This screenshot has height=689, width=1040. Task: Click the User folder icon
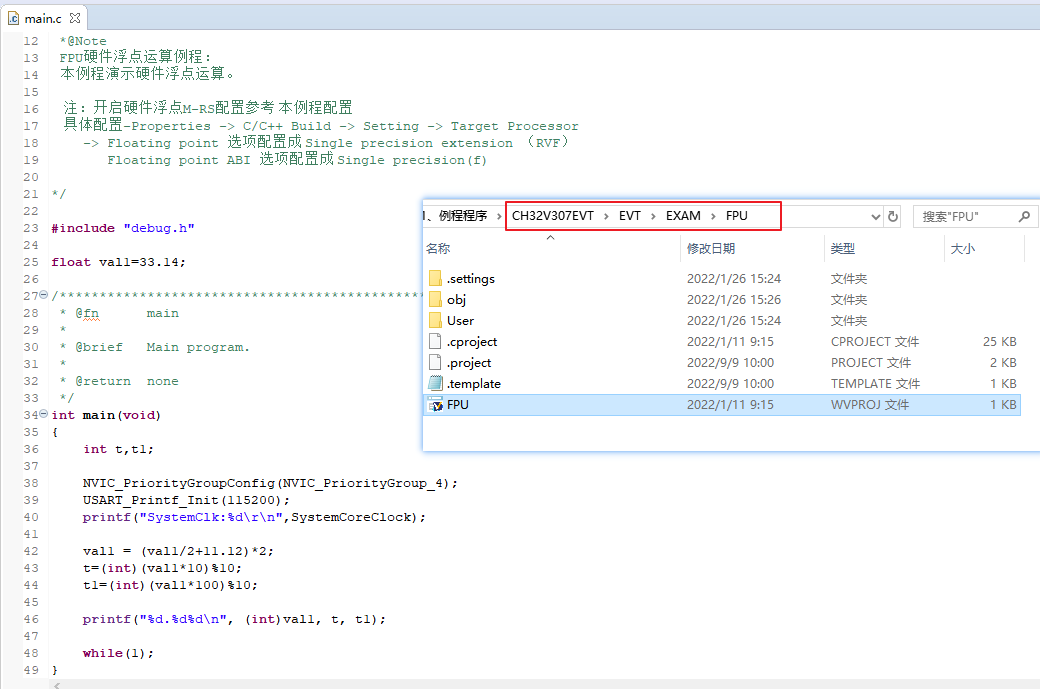click(x=435, y=321)
